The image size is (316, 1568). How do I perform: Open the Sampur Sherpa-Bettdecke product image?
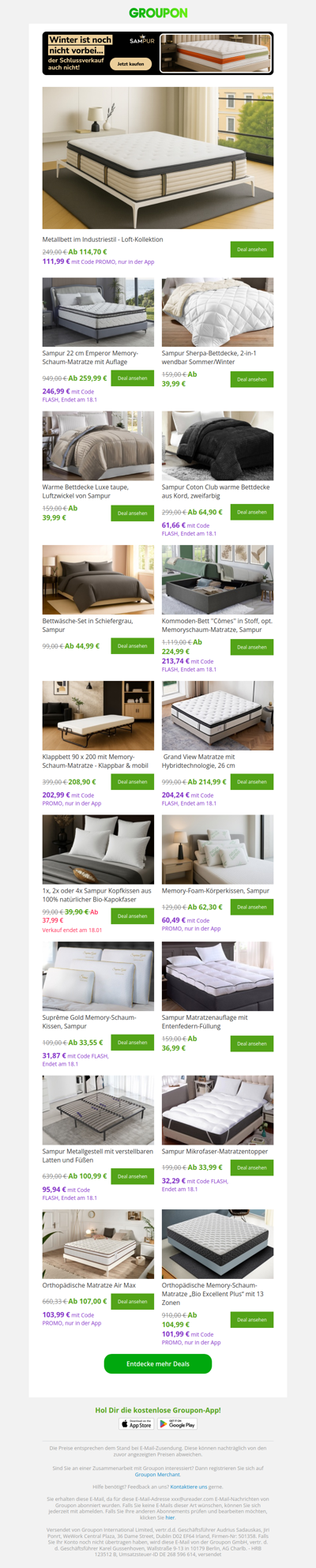pos(218,312)
